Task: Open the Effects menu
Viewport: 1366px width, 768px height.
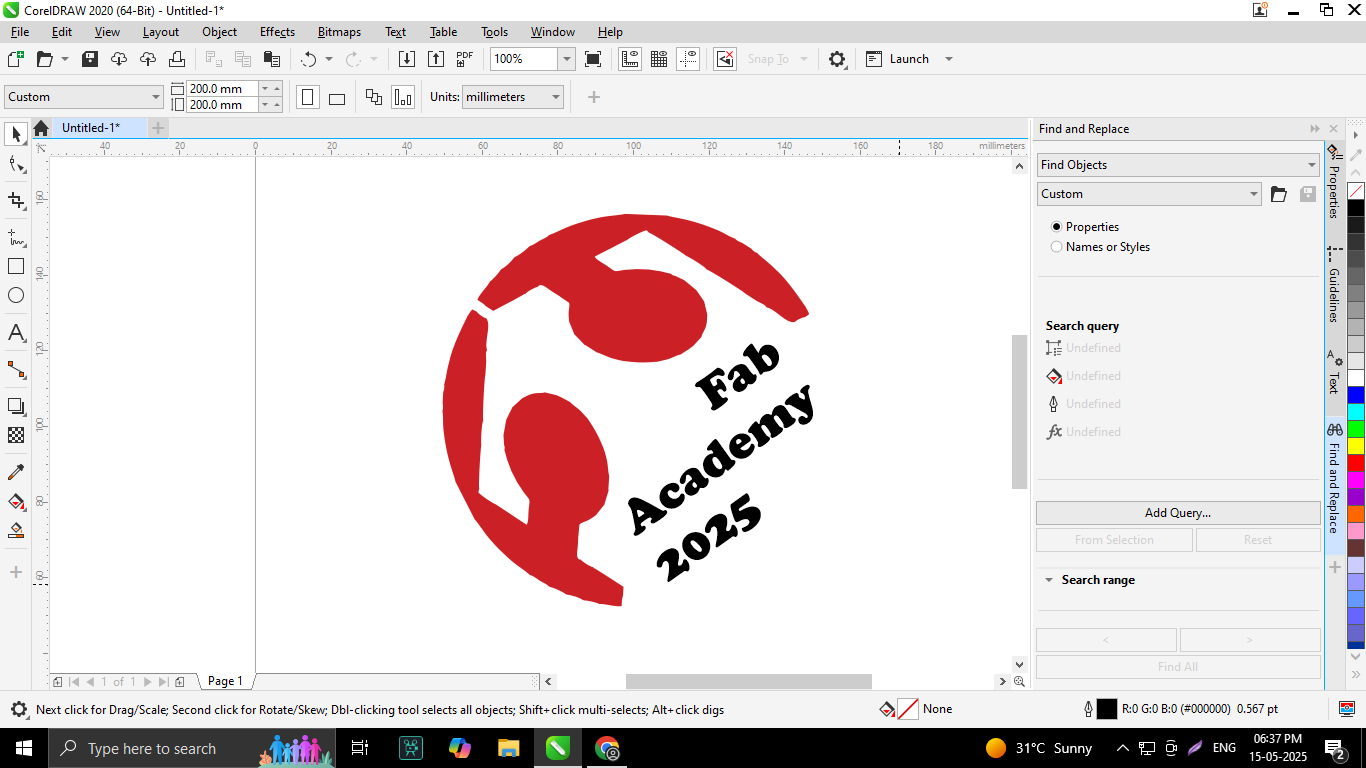Action: (277, 32)
